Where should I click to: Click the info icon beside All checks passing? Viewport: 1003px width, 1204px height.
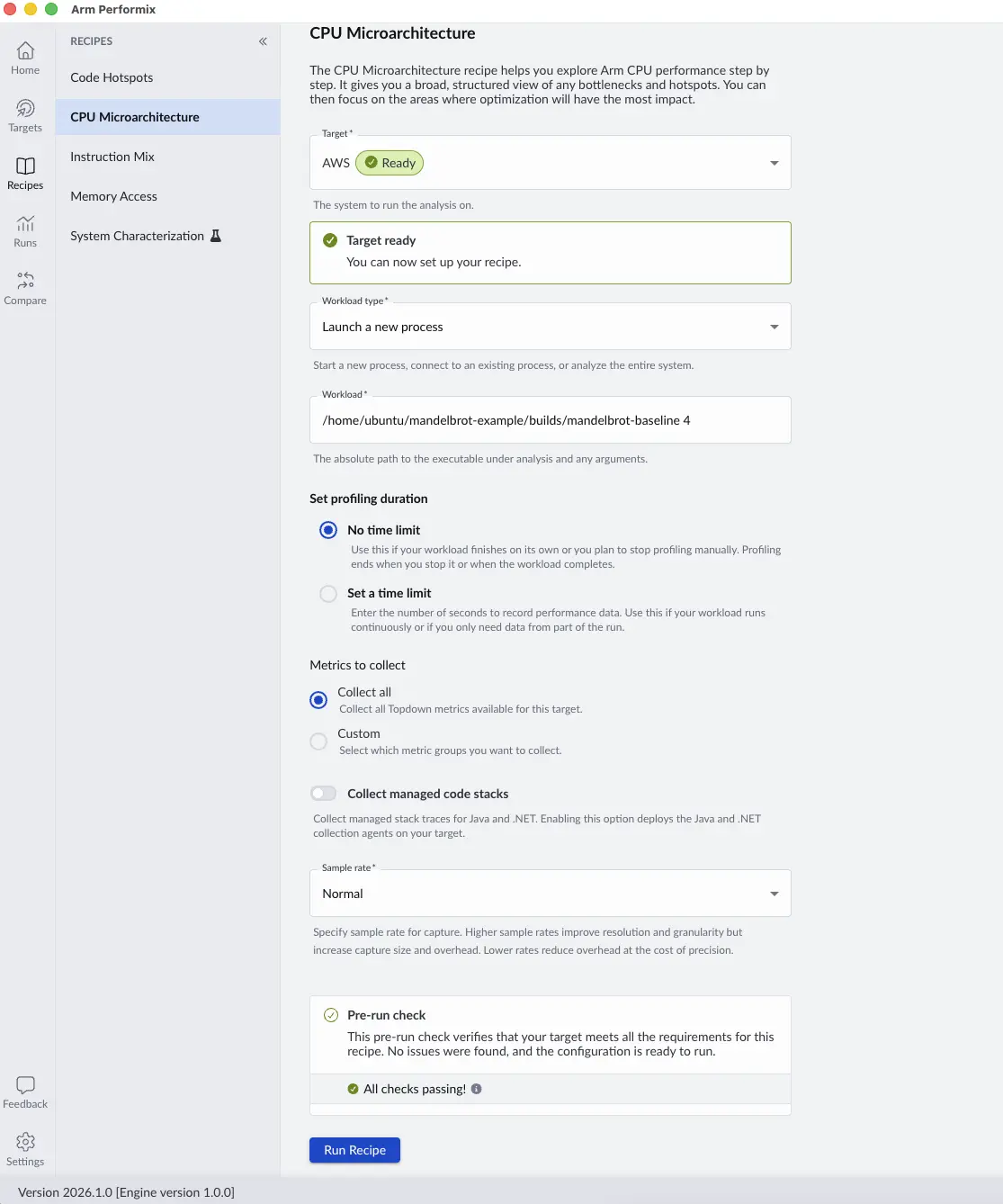point(477,1089)
